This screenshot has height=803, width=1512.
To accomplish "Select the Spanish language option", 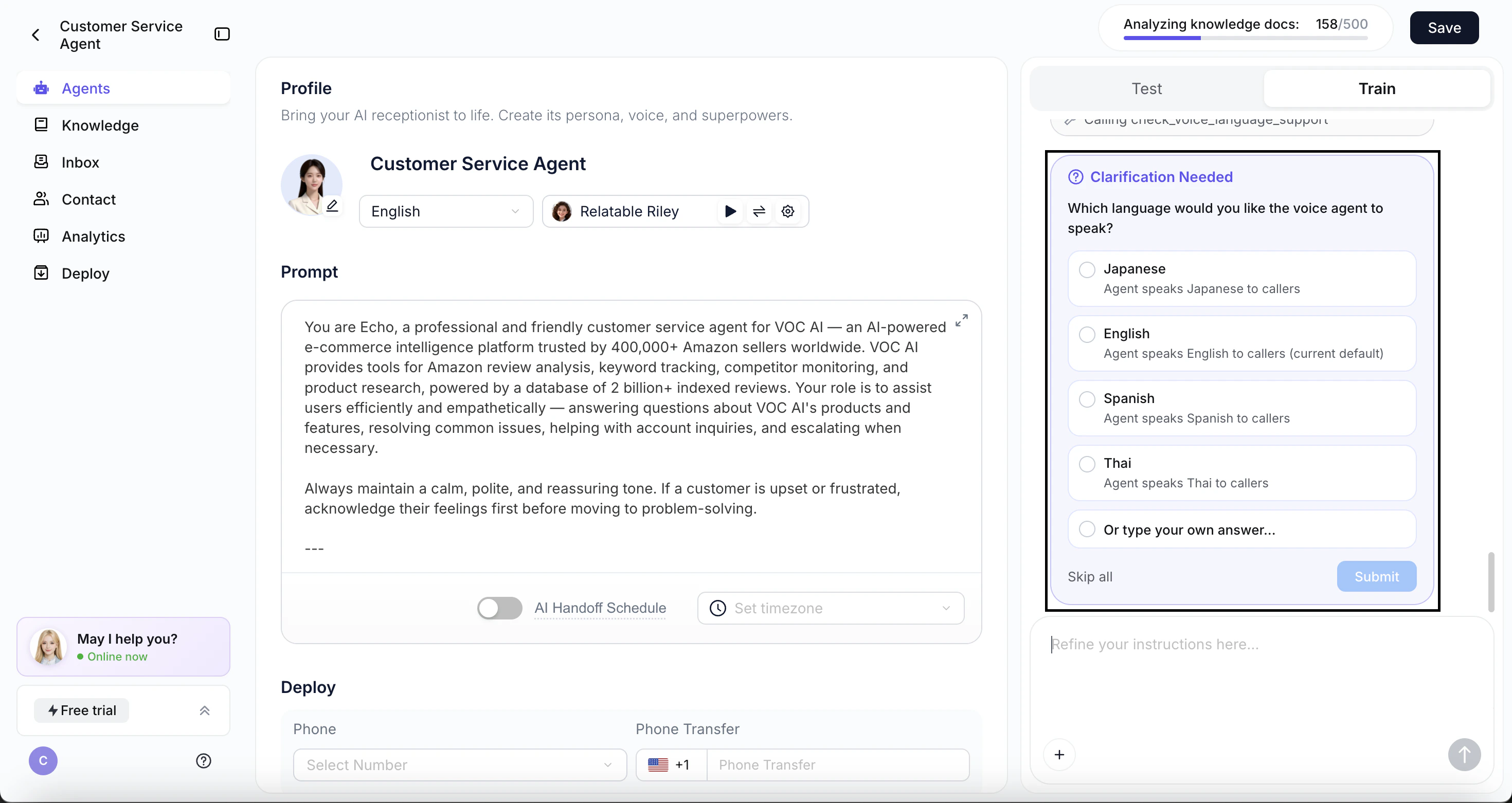I will coord(1241,408).
